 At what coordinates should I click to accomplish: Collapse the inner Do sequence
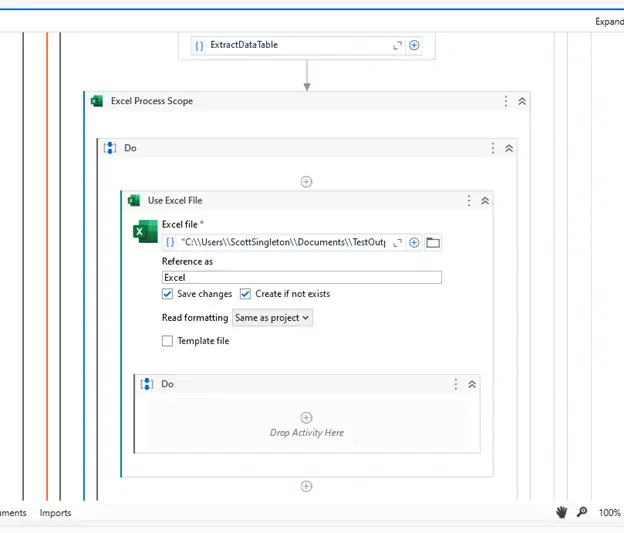[x=472, y=384]
